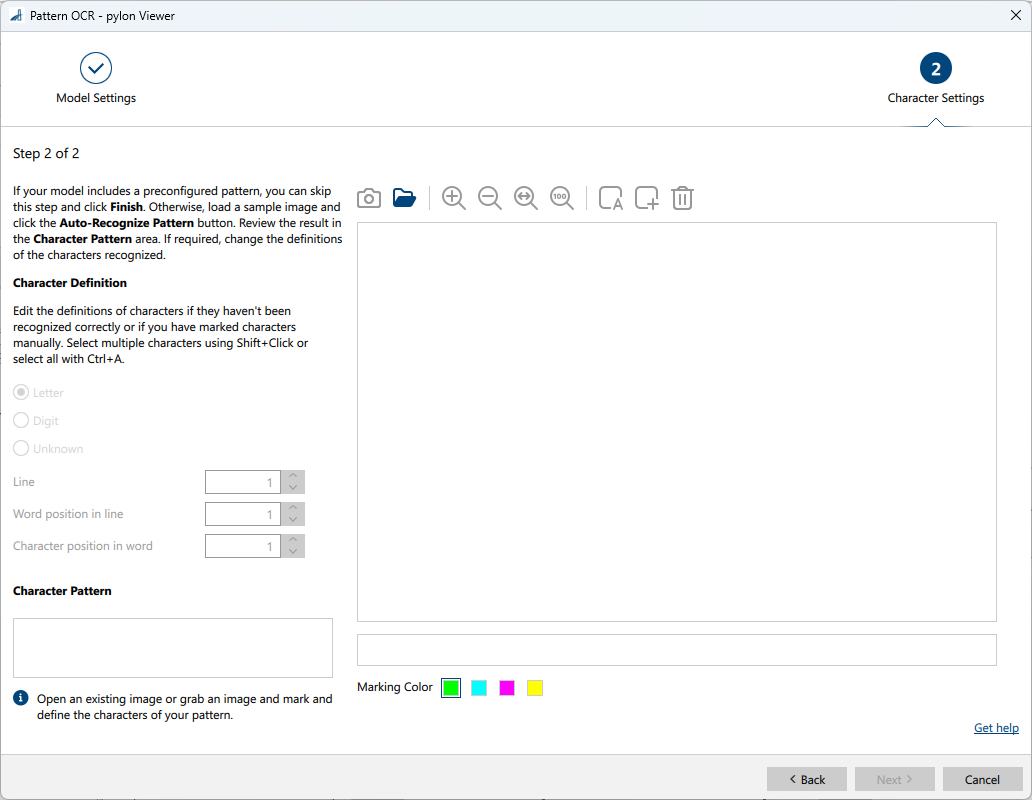Viewport: 1032px width, 800px height.
Task: Select the Digit radio button
Action: 21,420
